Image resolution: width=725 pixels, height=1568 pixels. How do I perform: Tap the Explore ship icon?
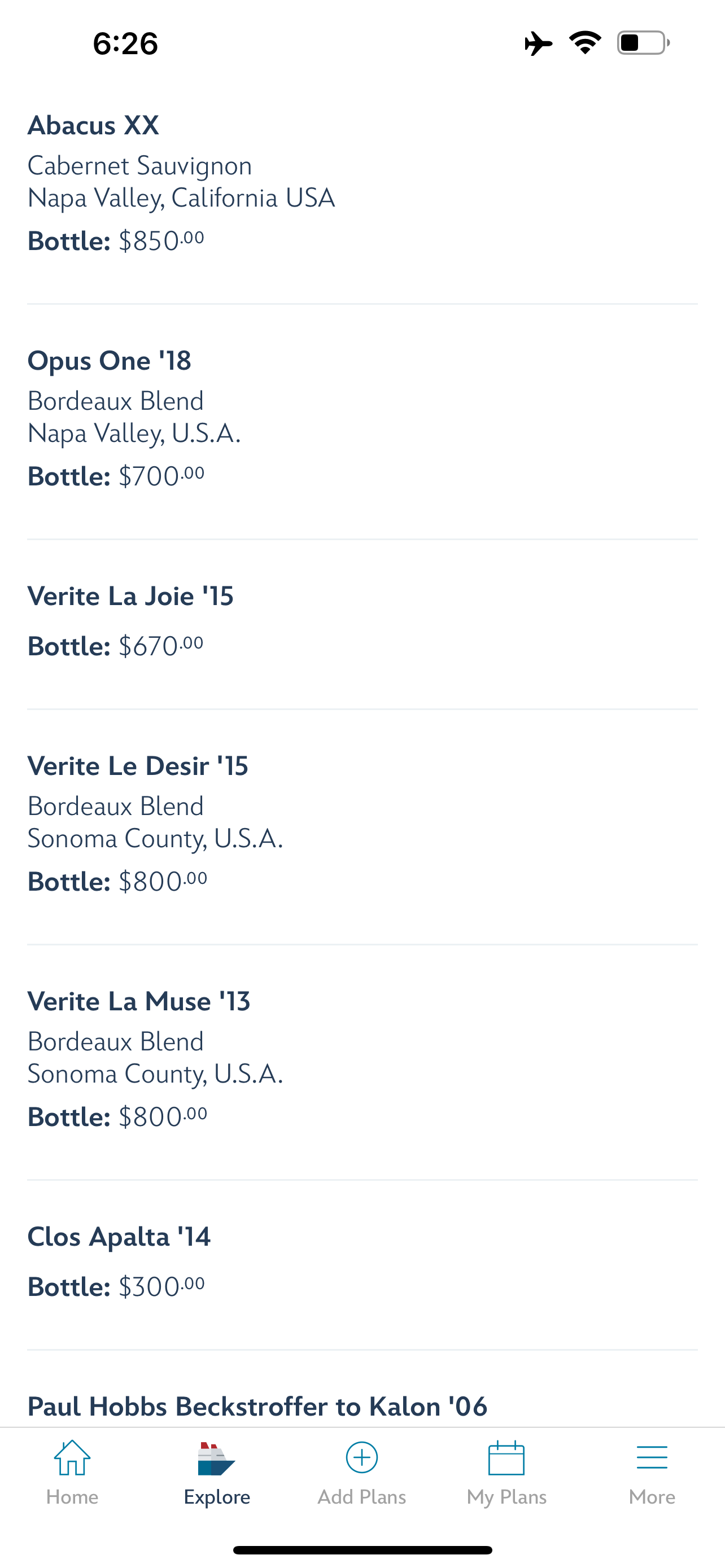pos(216,1458)
